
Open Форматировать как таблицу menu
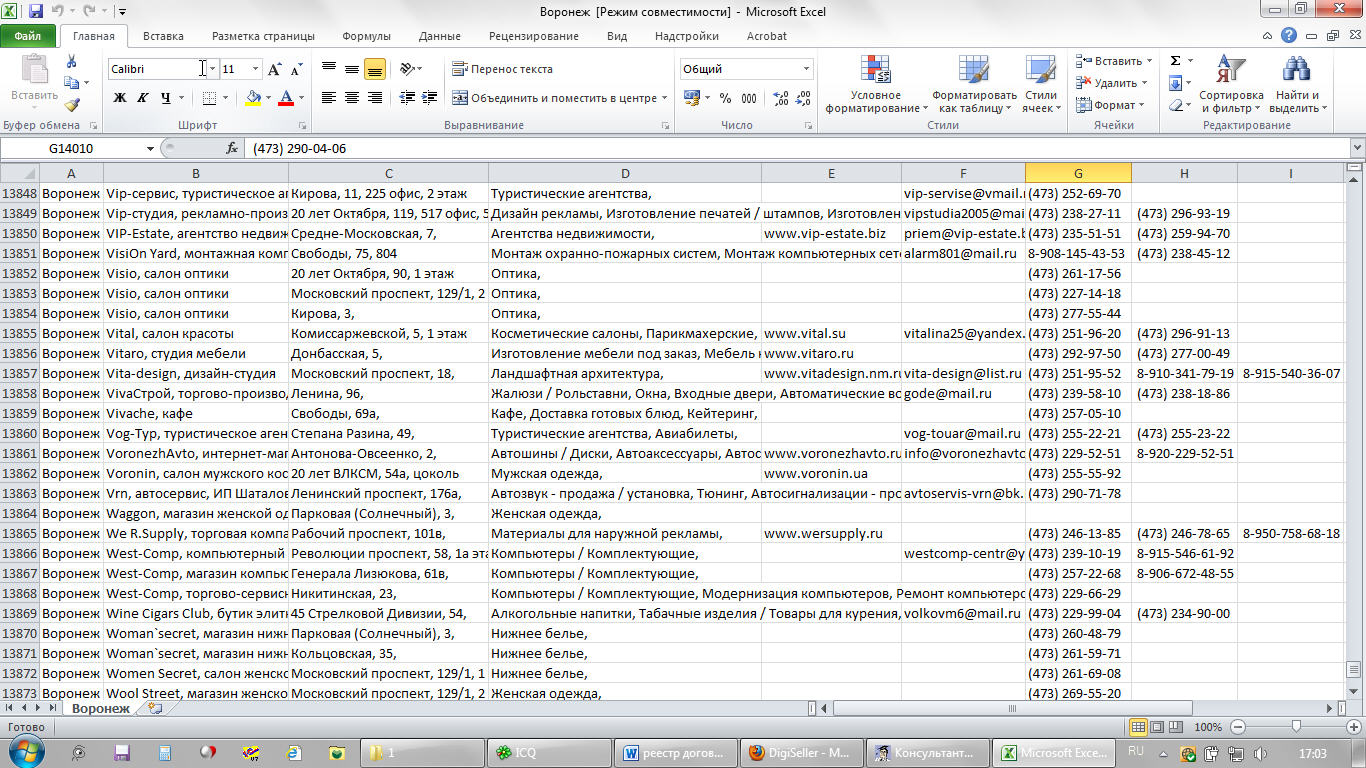(974, 84)
